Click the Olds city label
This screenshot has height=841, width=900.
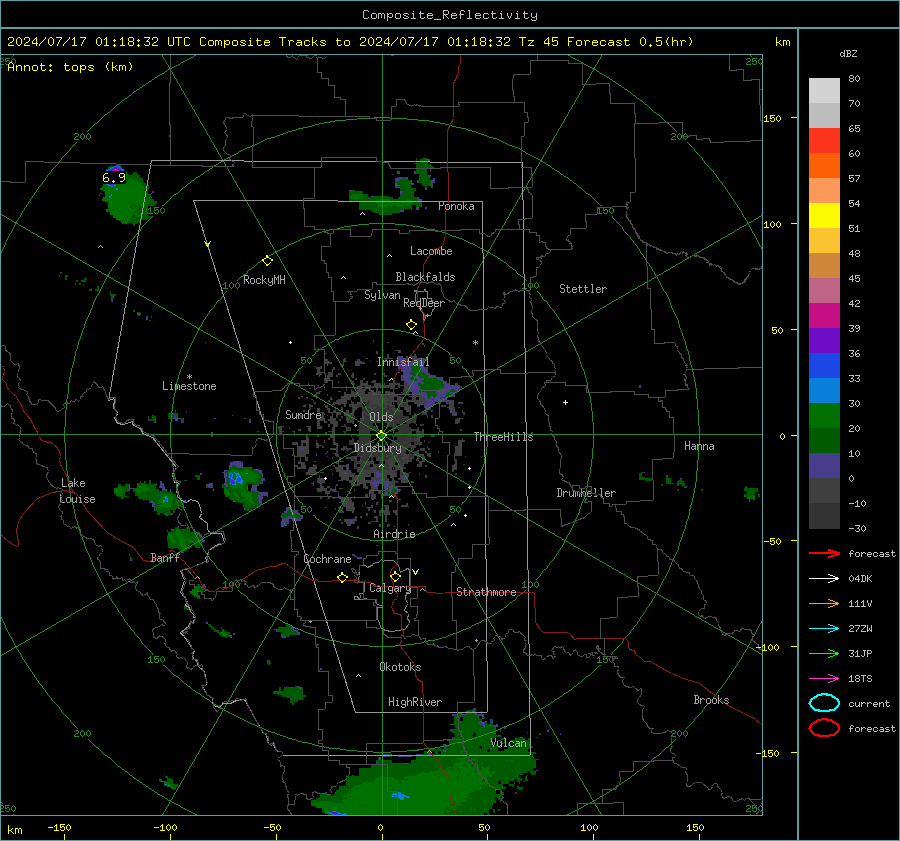pyautogui.click(x=381, y=417)
